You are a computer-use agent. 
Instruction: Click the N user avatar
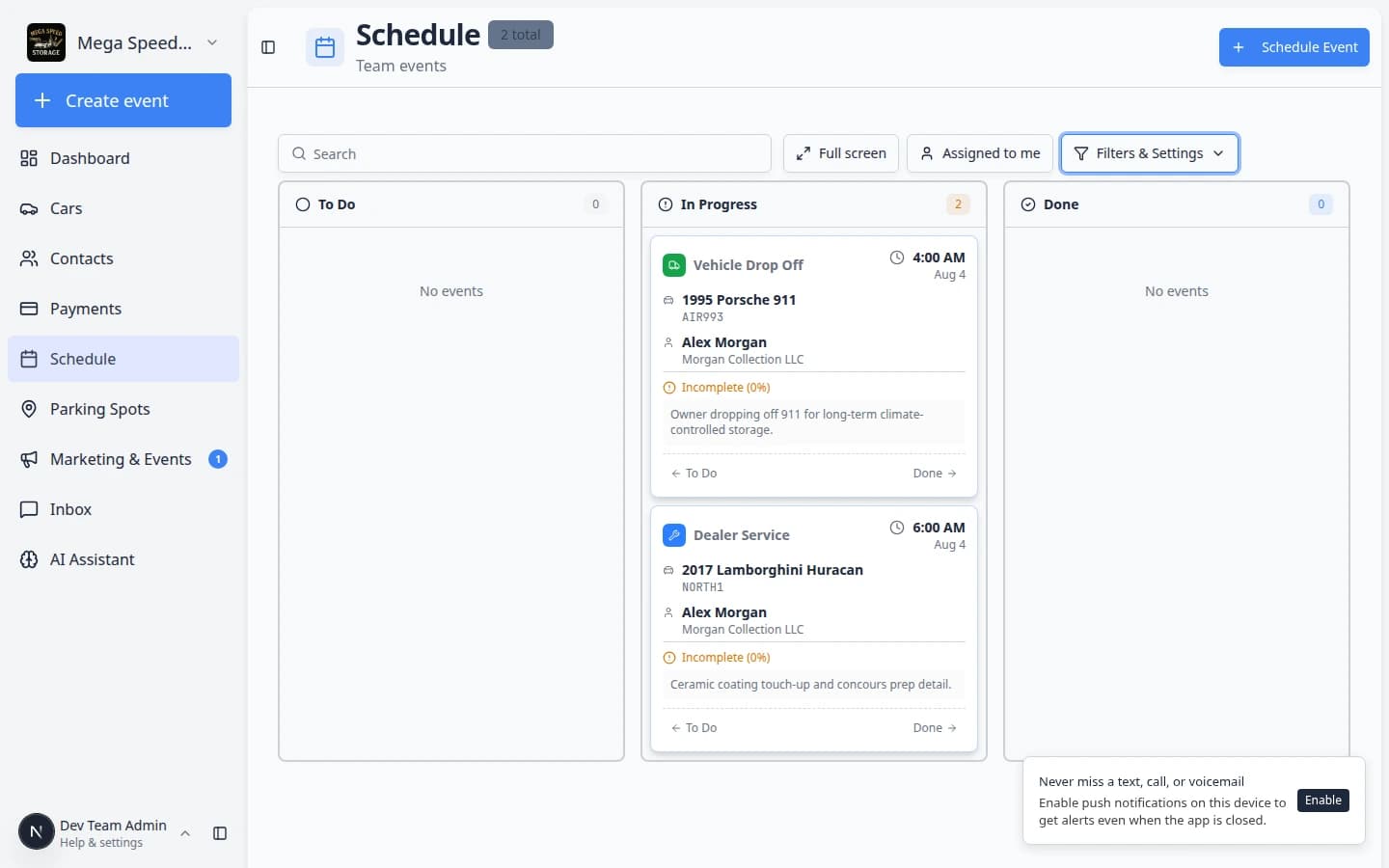(x=37, y=831)
